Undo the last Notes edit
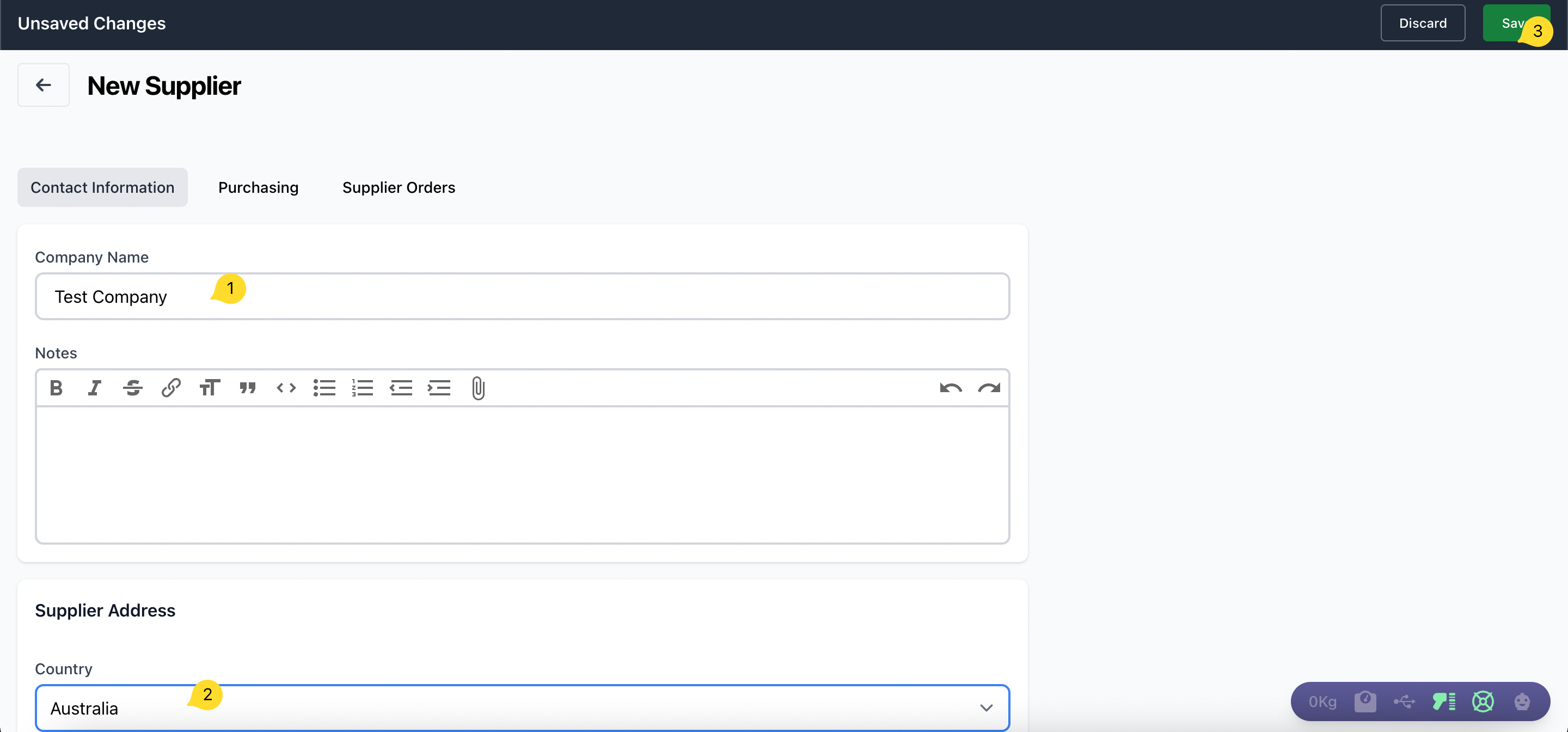1568x732 pixels. (x=951, y=388)
